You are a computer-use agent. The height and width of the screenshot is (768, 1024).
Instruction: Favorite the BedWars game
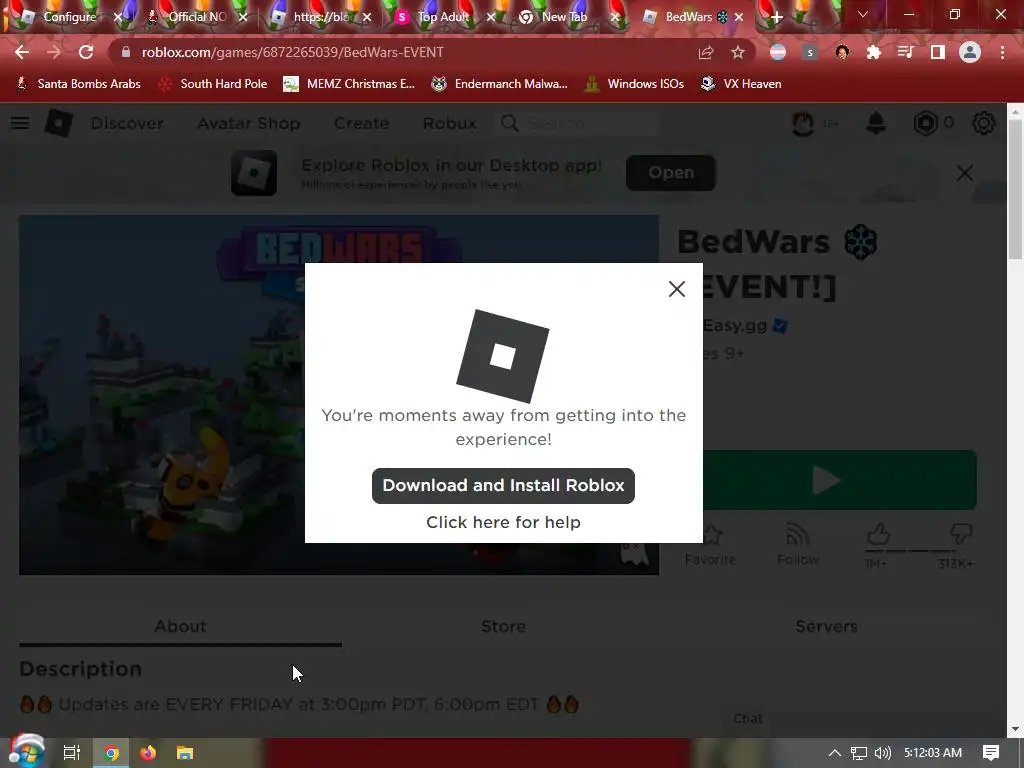click(711, 544)
